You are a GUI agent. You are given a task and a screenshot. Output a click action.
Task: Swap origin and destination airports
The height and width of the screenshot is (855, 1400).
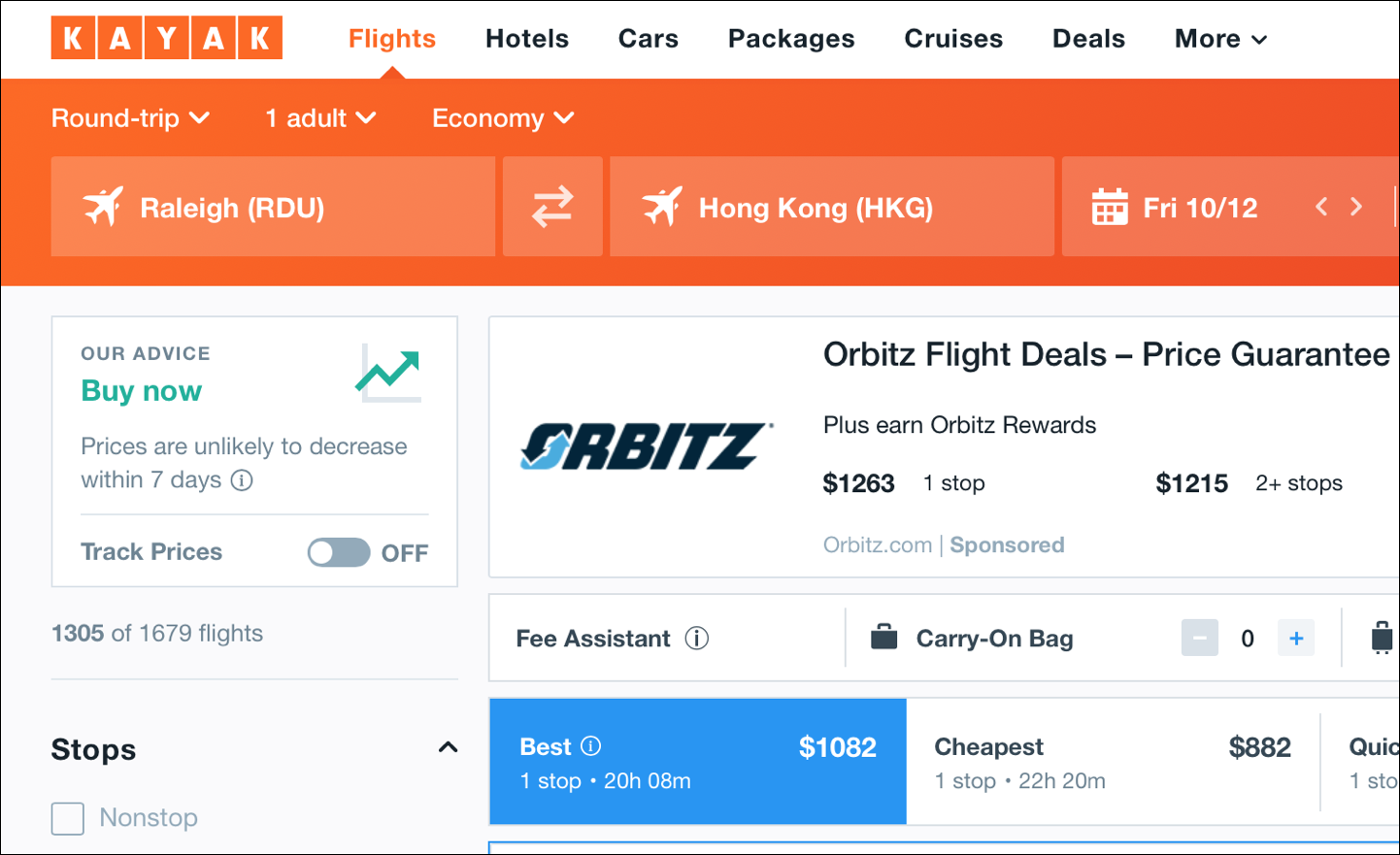[552, 207]
